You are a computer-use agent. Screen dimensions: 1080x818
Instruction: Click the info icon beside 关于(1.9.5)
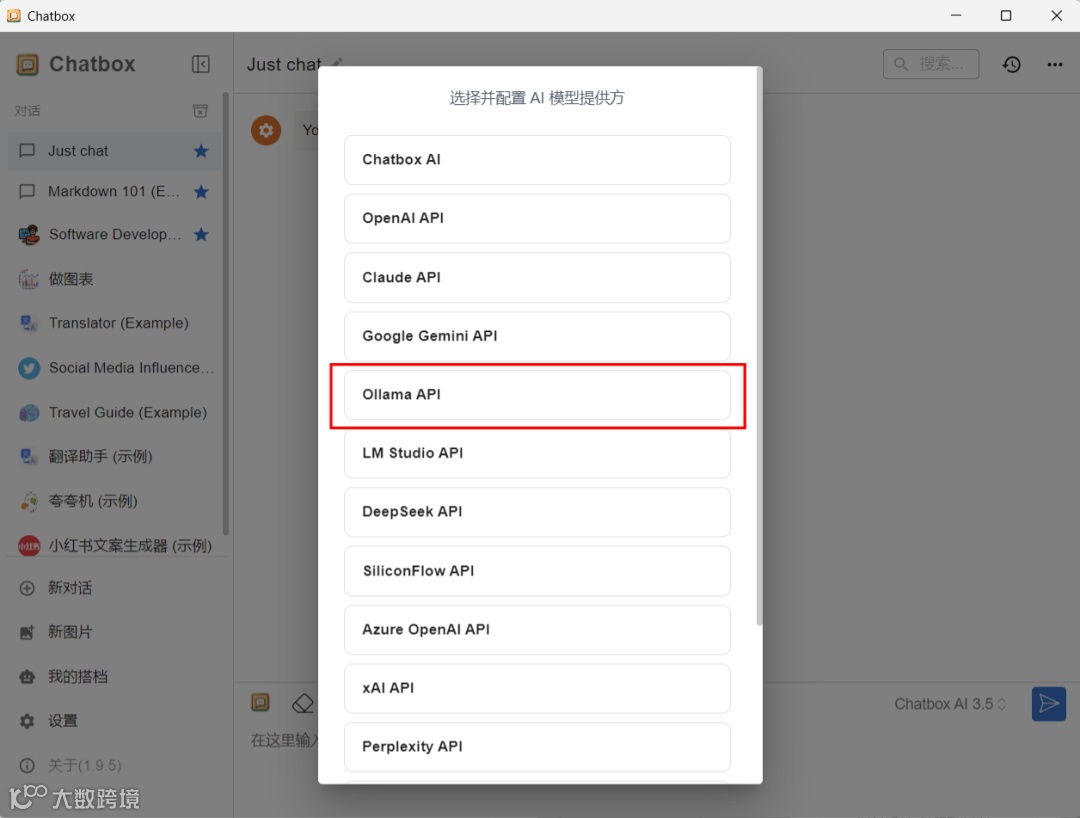tap(27, 765)
